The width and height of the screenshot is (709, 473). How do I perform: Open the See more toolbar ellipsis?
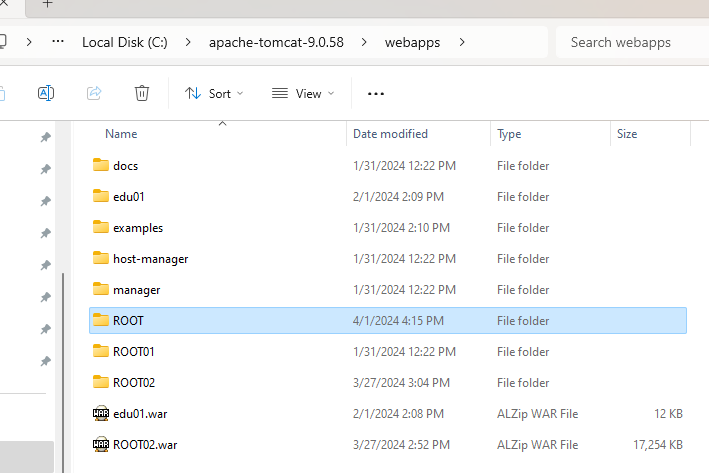point(375,94)
